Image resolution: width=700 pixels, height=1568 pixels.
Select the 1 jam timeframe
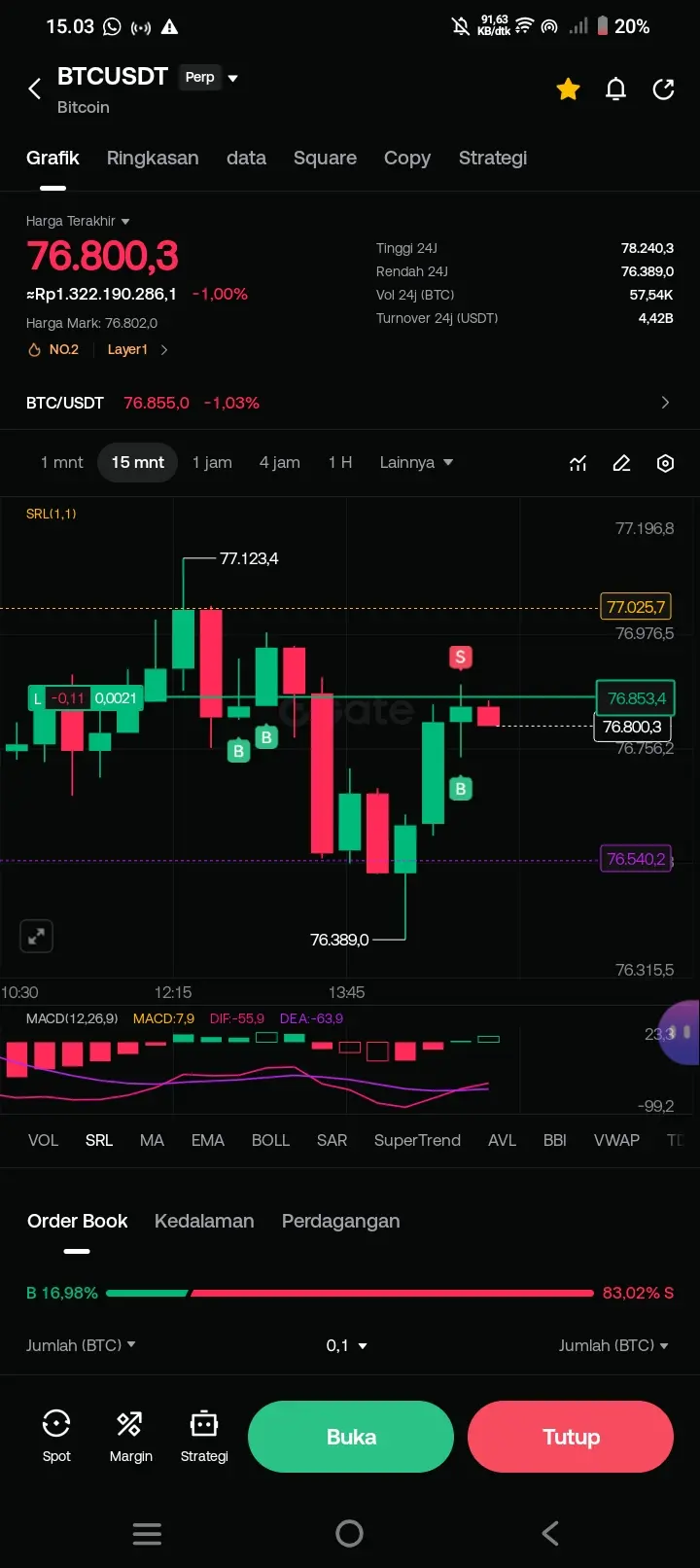(212, 462)
